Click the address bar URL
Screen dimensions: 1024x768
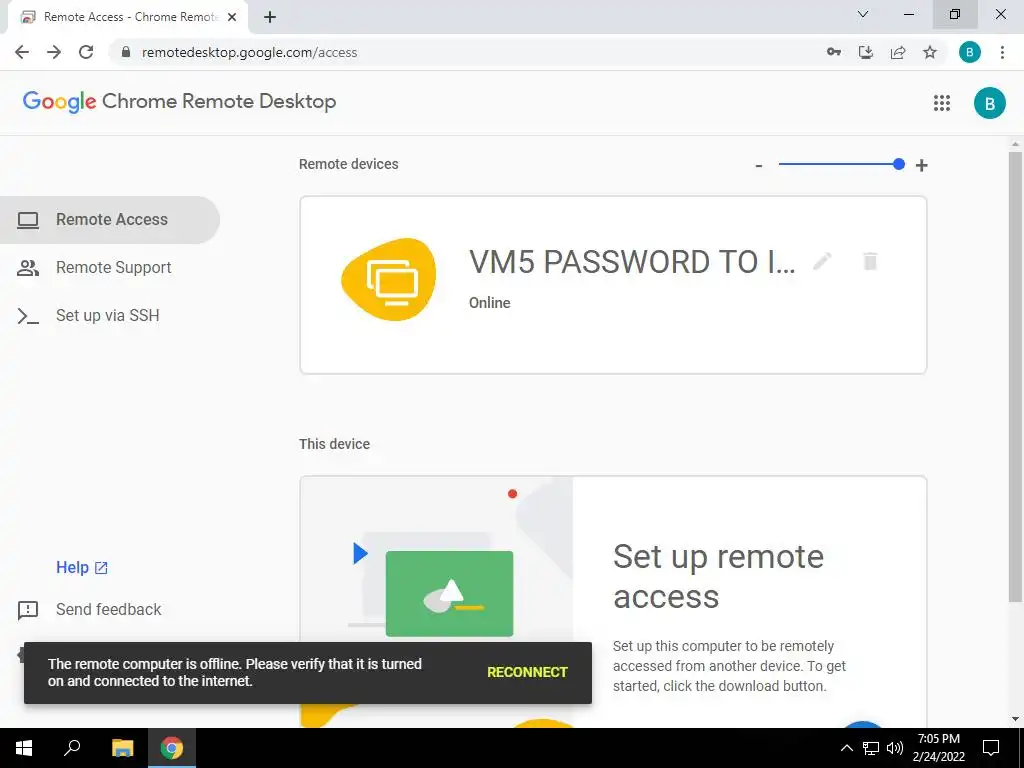249,52
